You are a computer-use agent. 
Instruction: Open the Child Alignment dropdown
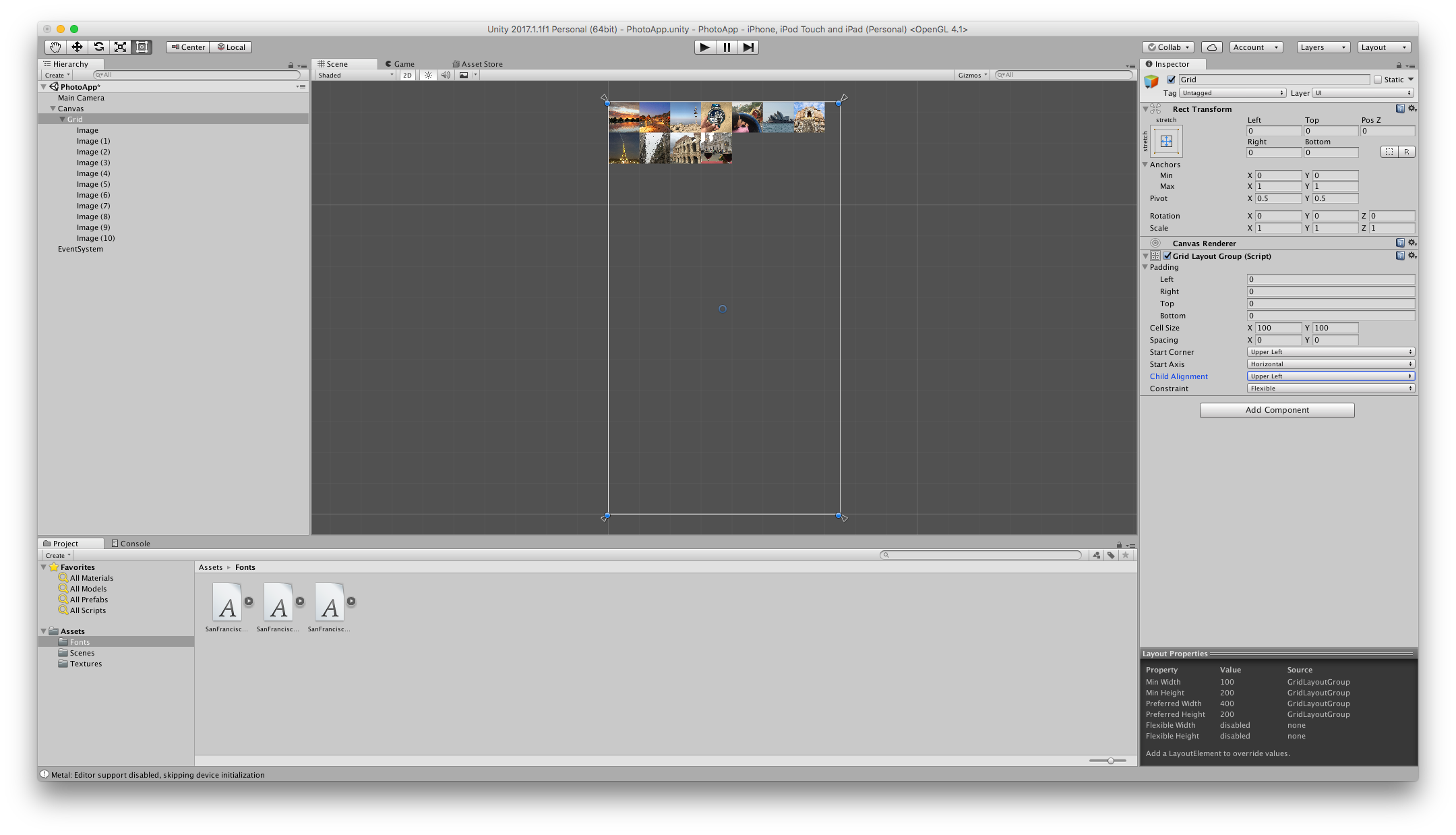point(1330,376)
